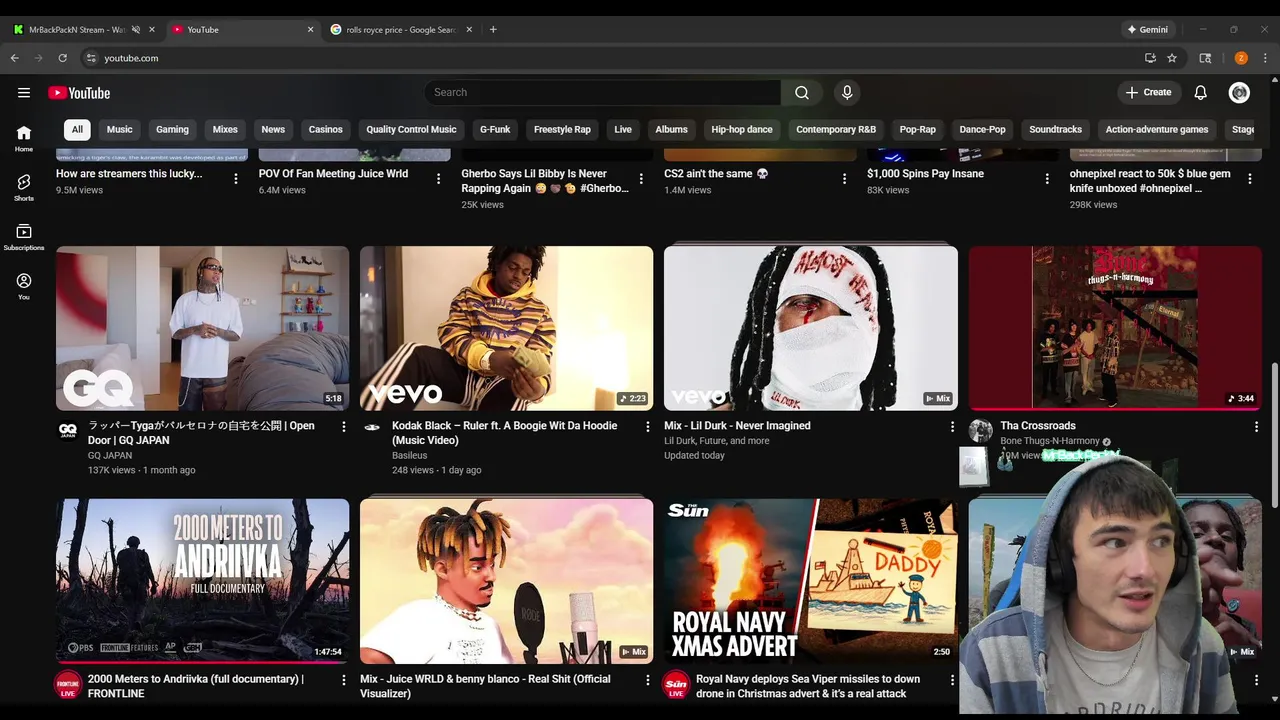1280x720 pixels.
Task: Click the browser back arrow
Action: click(x=15, y=58)
